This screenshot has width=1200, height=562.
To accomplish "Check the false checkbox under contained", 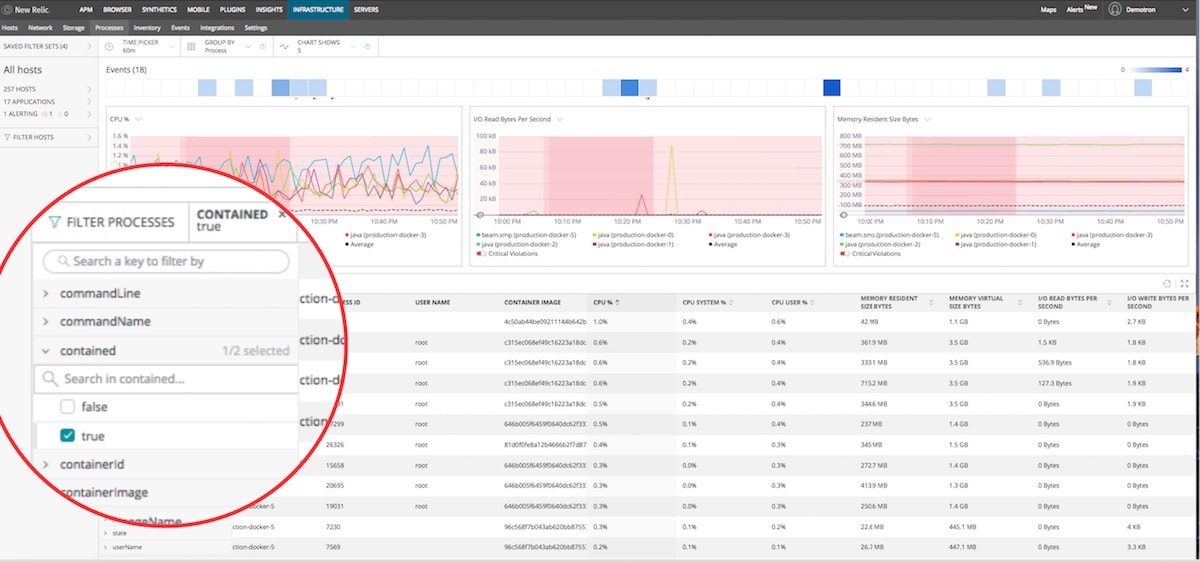I will click(67, 407).
